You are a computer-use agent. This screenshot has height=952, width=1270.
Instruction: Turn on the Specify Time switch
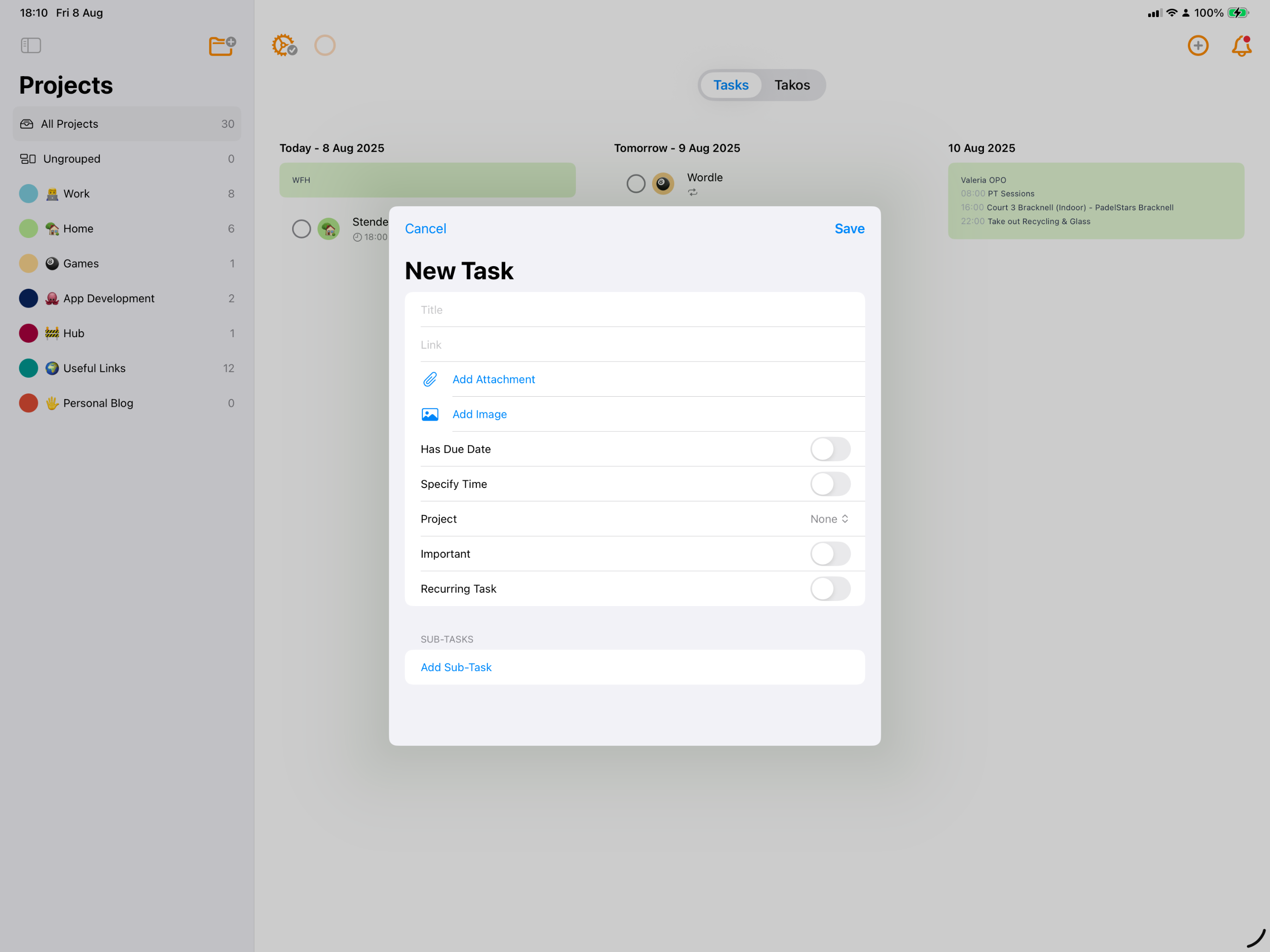pyautogui.click(x=830, y=484)
